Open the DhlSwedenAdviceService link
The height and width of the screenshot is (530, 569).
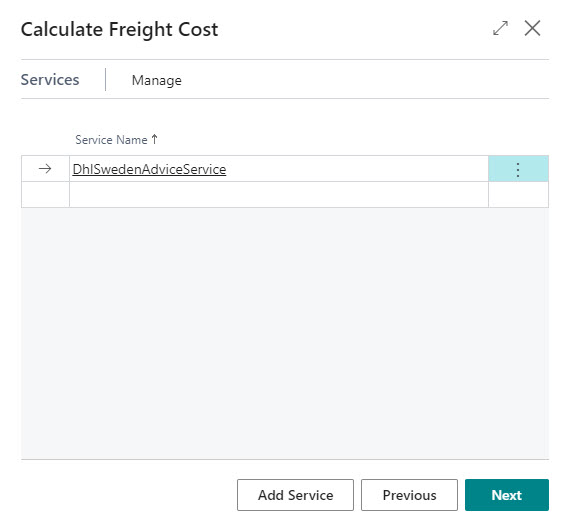149,169
